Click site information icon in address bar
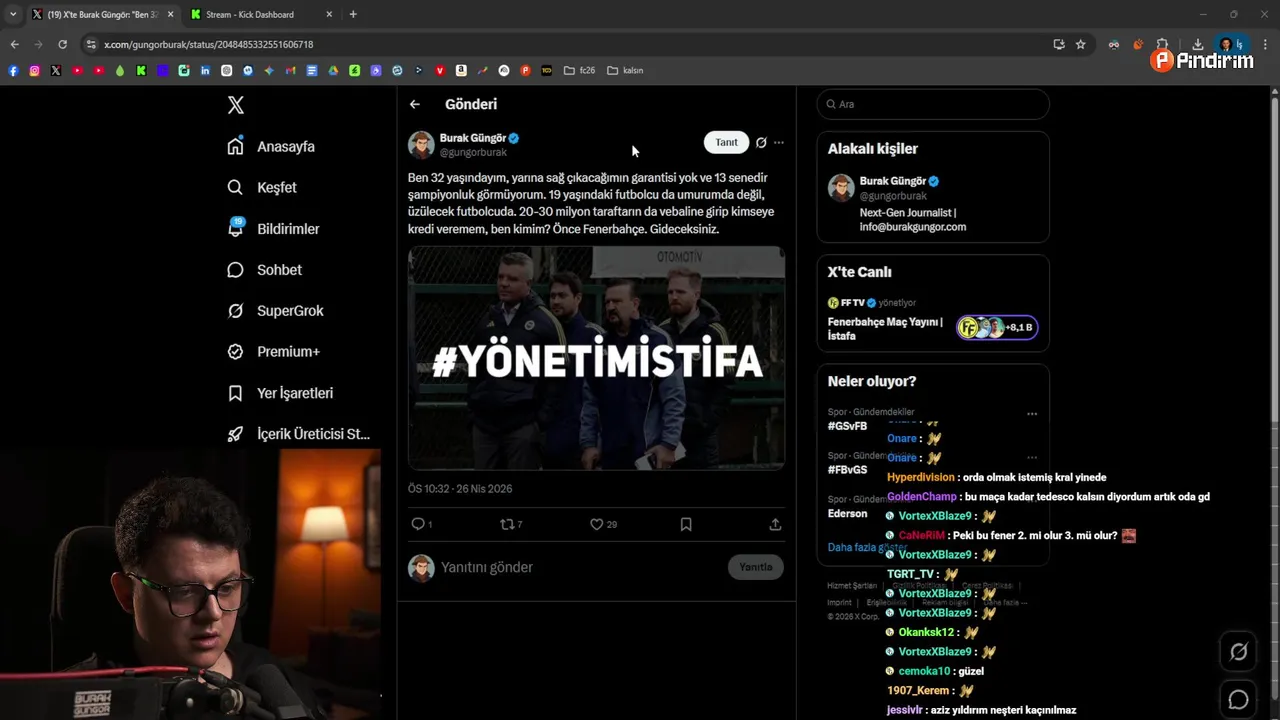Image resolution: width=1280 pixels, height=720 pixels. pos(91,44)
